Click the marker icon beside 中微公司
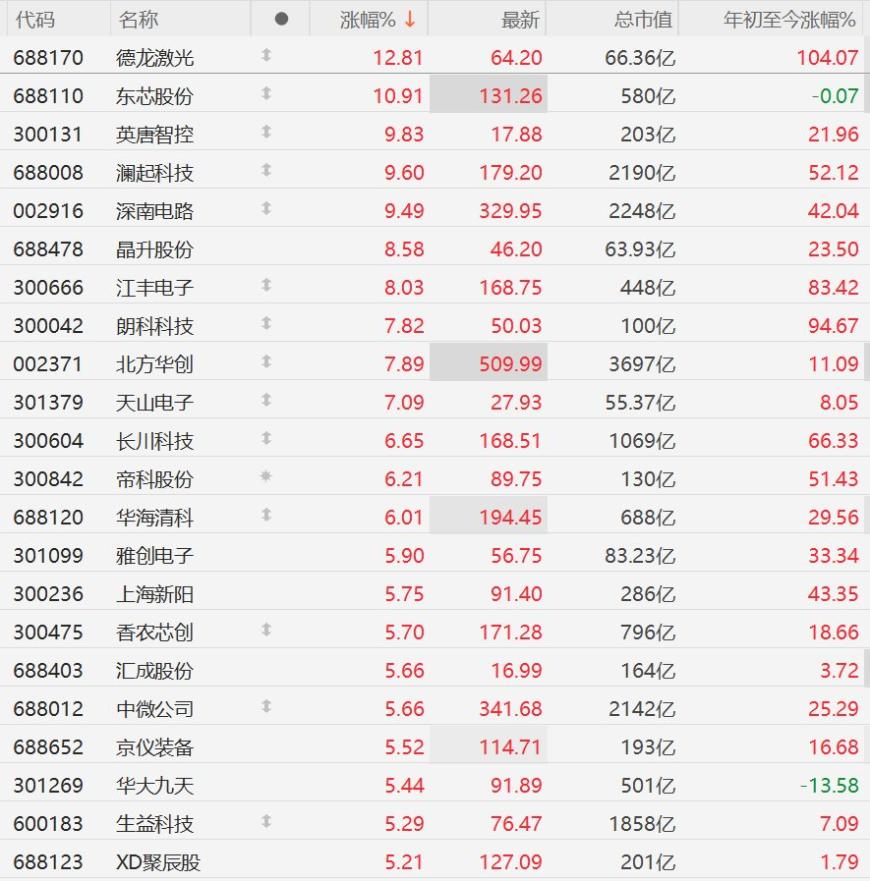Viewport: 870px width, 881px height. pos(266,708)
